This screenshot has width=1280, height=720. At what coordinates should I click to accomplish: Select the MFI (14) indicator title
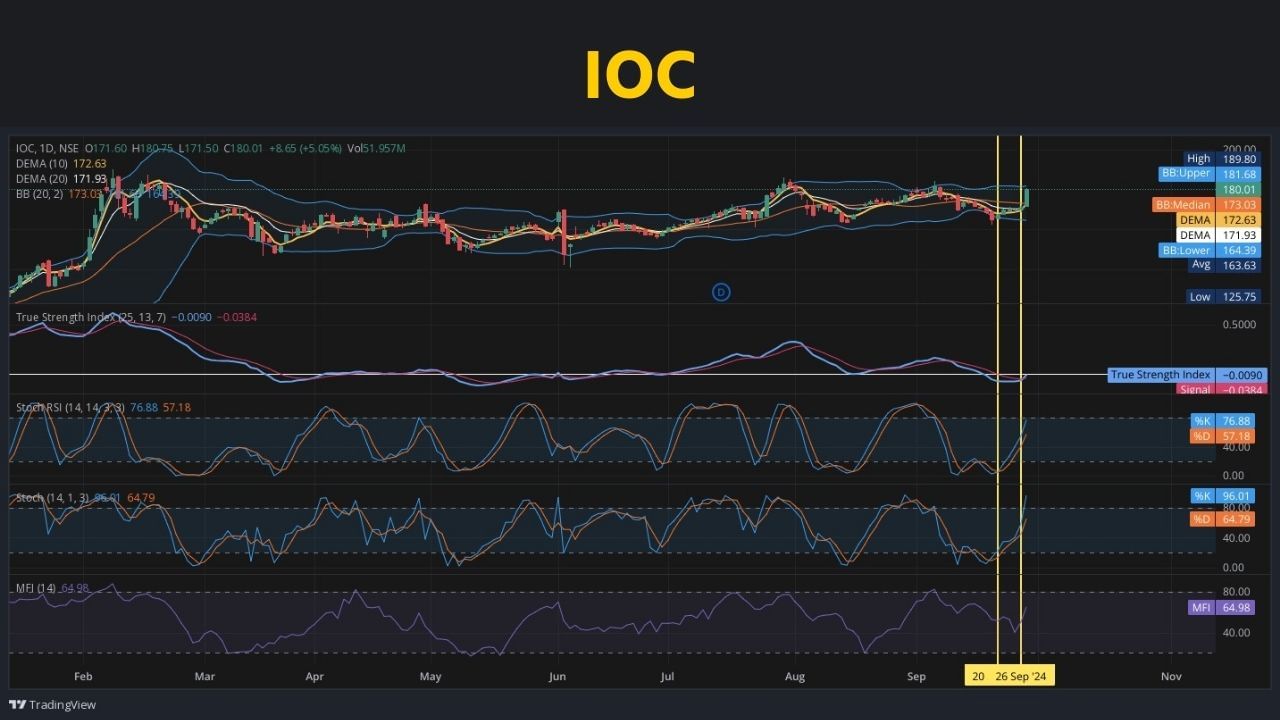pyautogui.click(x=35, y=588)
